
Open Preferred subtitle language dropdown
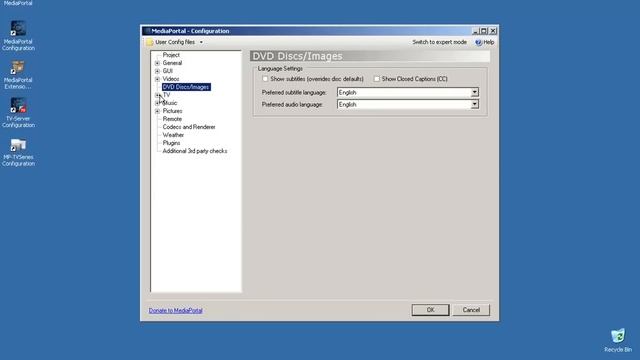474,92
